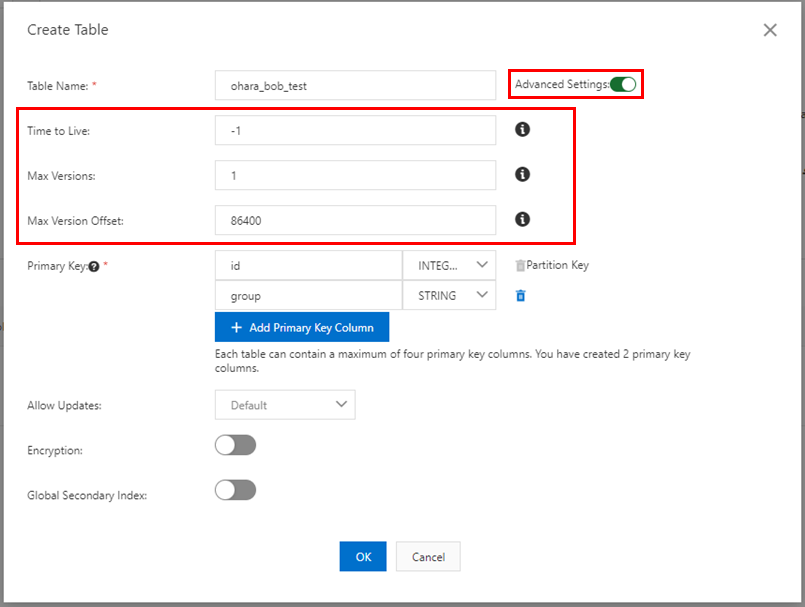
Task: Click the Primary Key help question mark icon
Action: click(93, 266)
